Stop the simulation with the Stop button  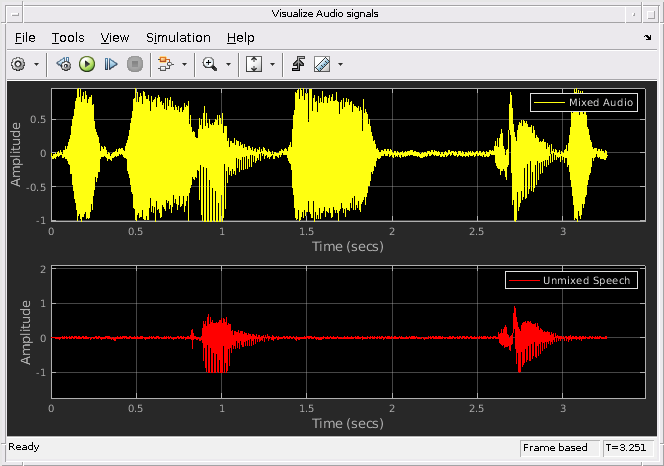[135, 64]
